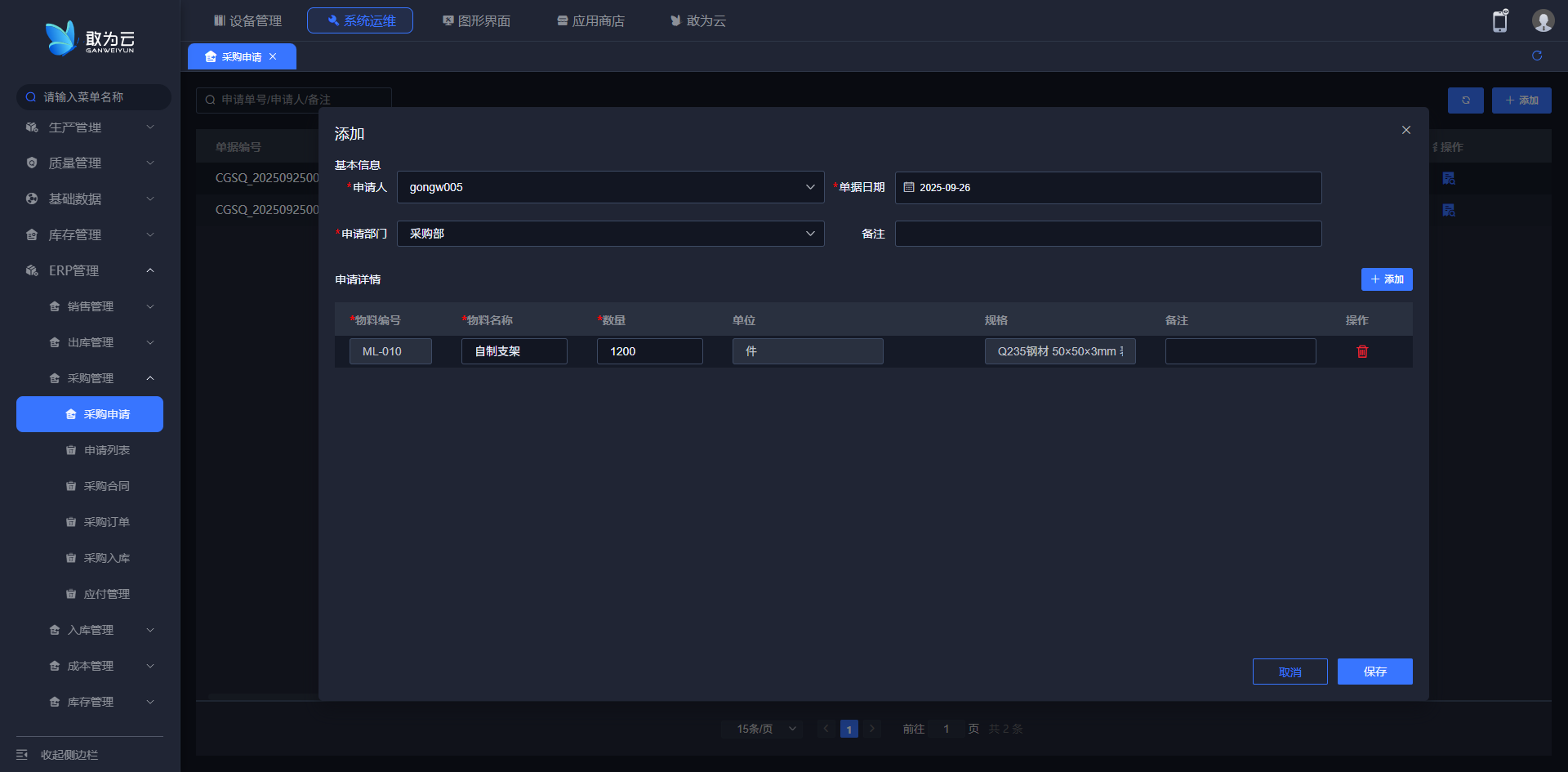
Task: Click the 取消 button
Action: [1290, 672]
